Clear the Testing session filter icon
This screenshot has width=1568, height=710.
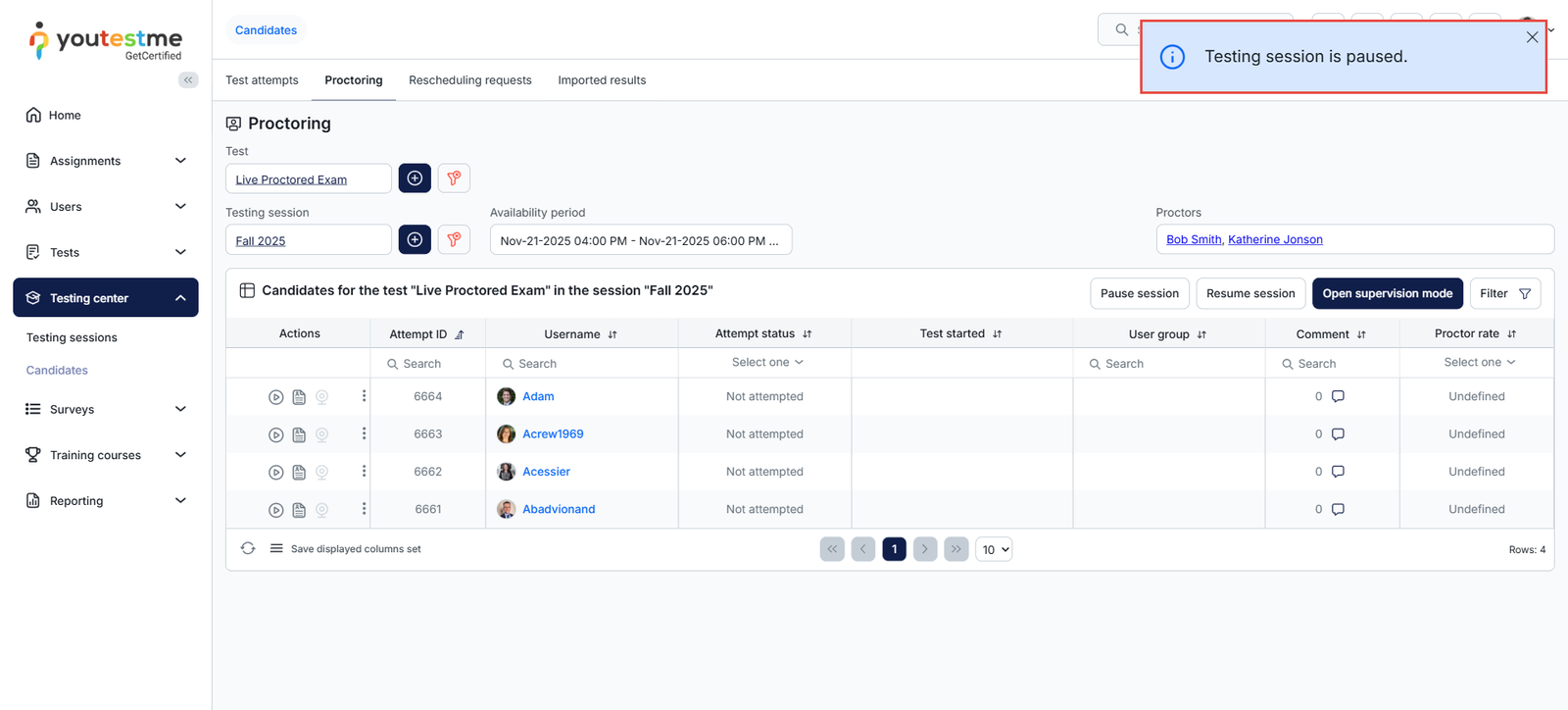point(454,239)
